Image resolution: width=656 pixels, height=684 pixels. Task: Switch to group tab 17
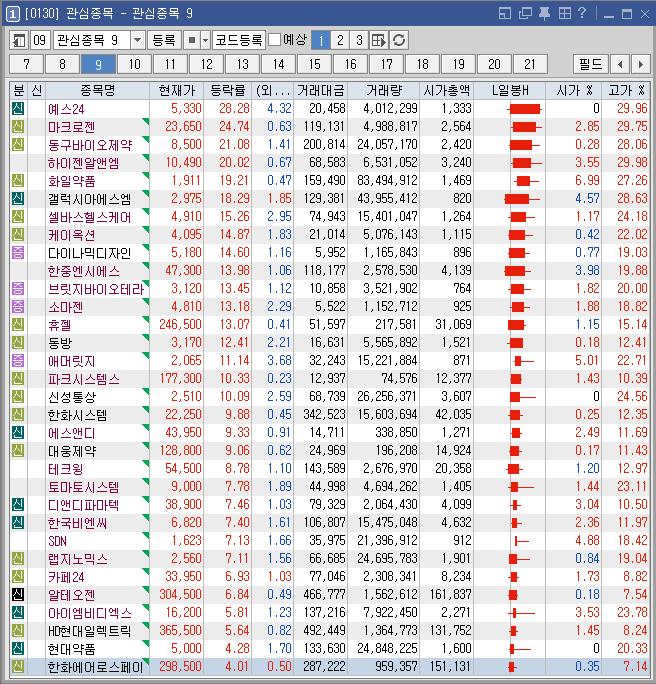[x=386, y=65]
